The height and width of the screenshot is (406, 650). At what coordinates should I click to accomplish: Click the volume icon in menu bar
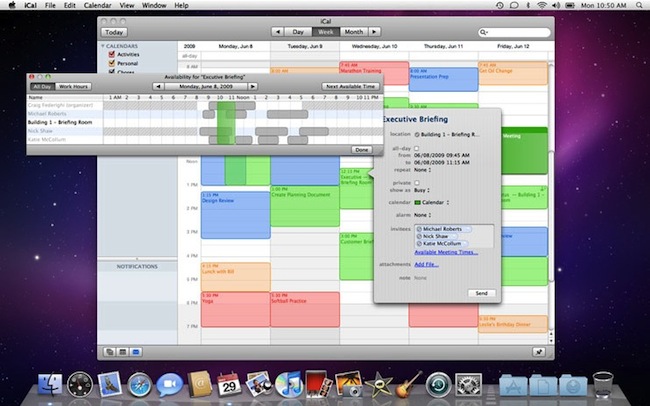point(556,5)
